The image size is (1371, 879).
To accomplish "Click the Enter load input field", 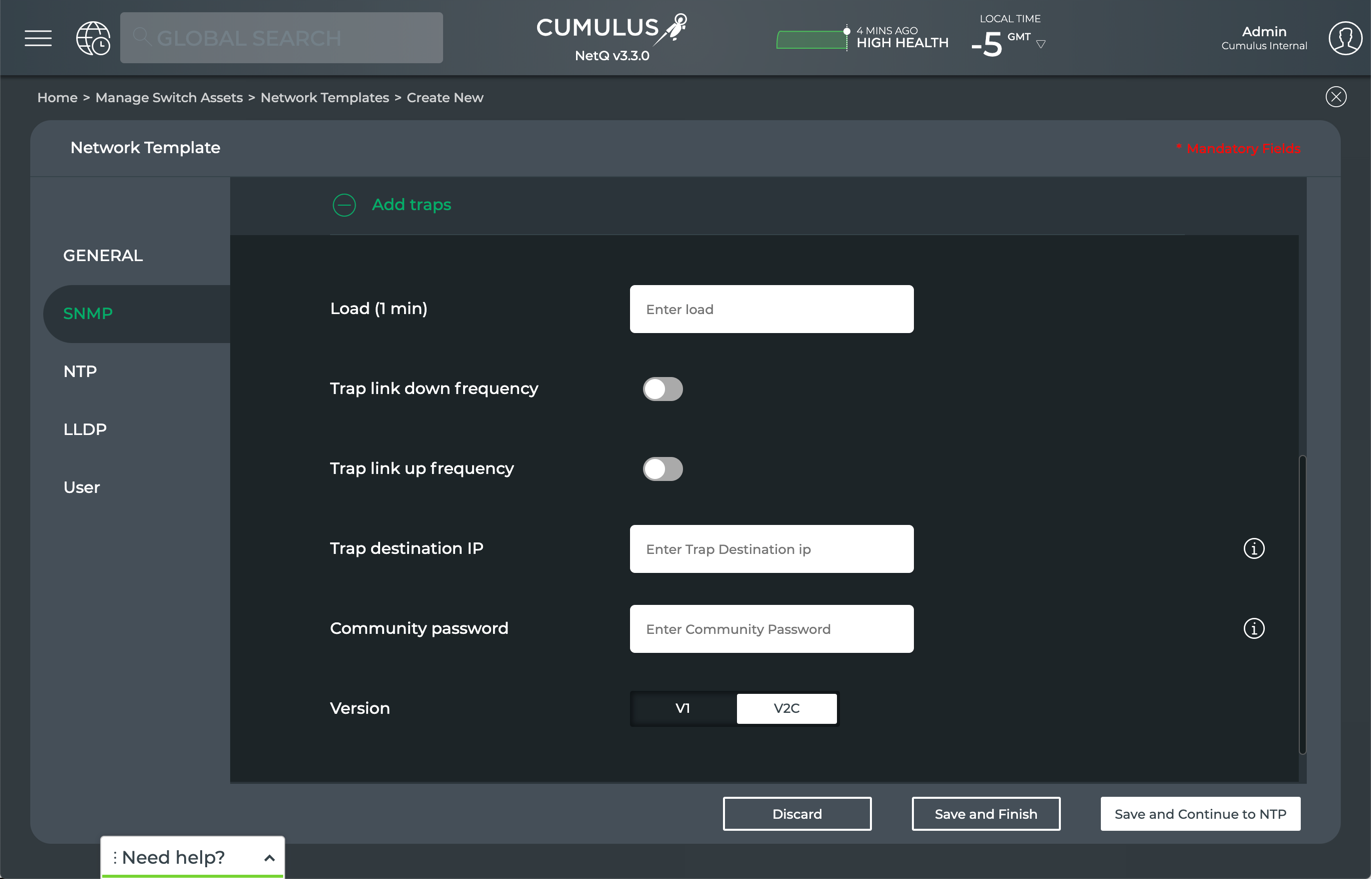I will pyautogui.click(x=771, y=309).
